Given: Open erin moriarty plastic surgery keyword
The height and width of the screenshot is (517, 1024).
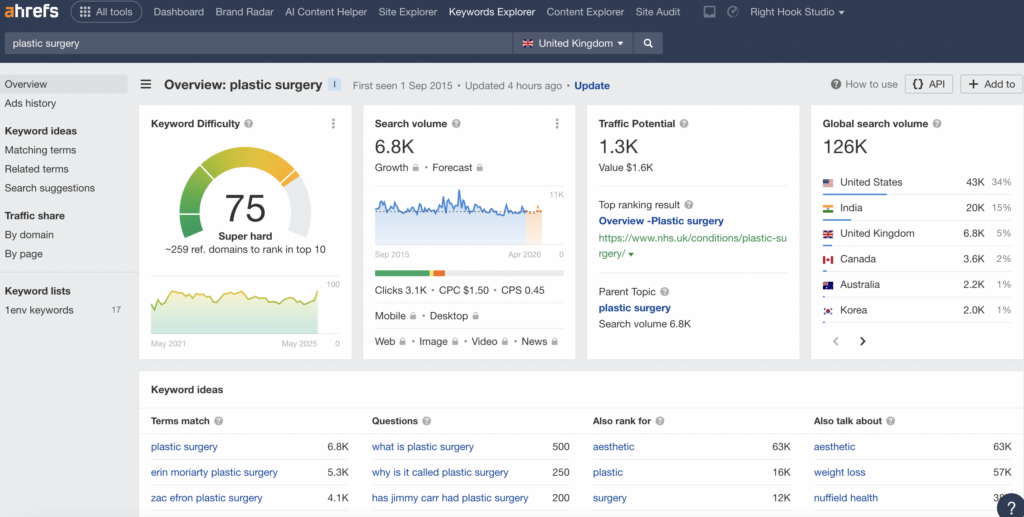Looking at the screenshot, I should tap(214, 473).
